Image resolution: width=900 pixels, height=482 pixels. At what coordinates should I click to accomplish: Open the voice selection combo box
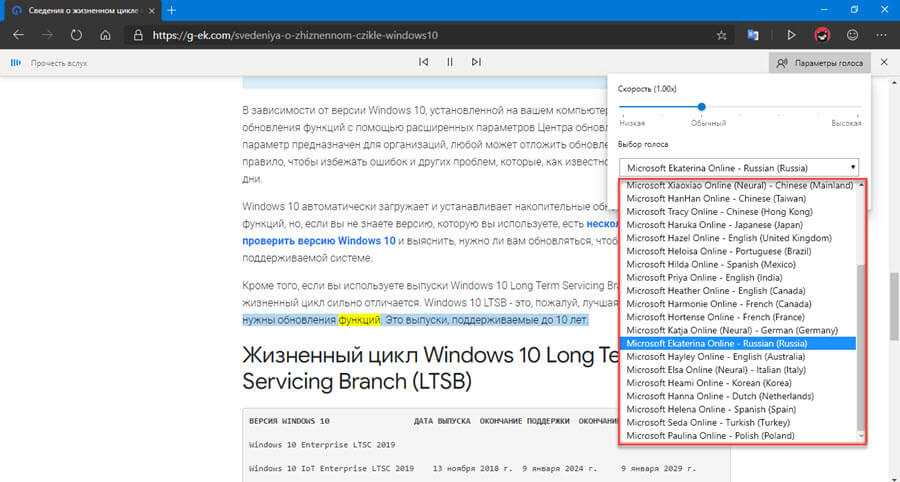click(x=739, y=168)
